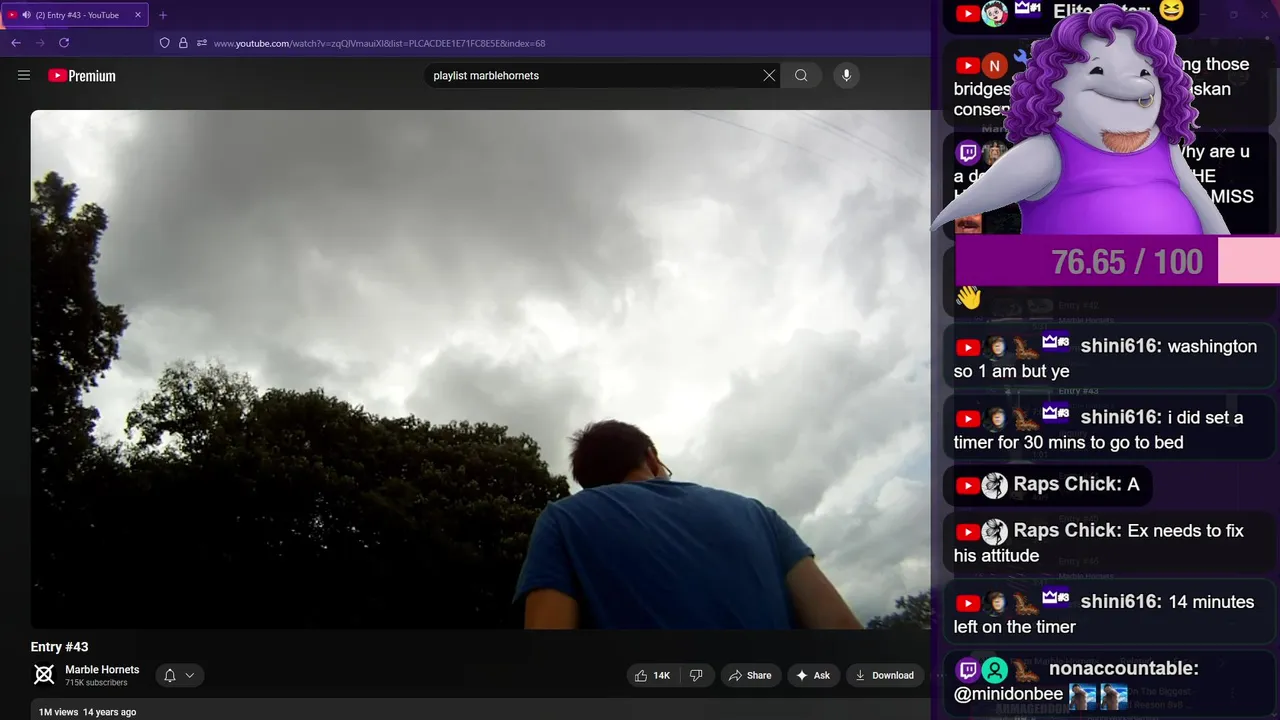Click shini616 14 minutes left message
Viewport: 1280px width, 720px height.
click(1108, 614)
